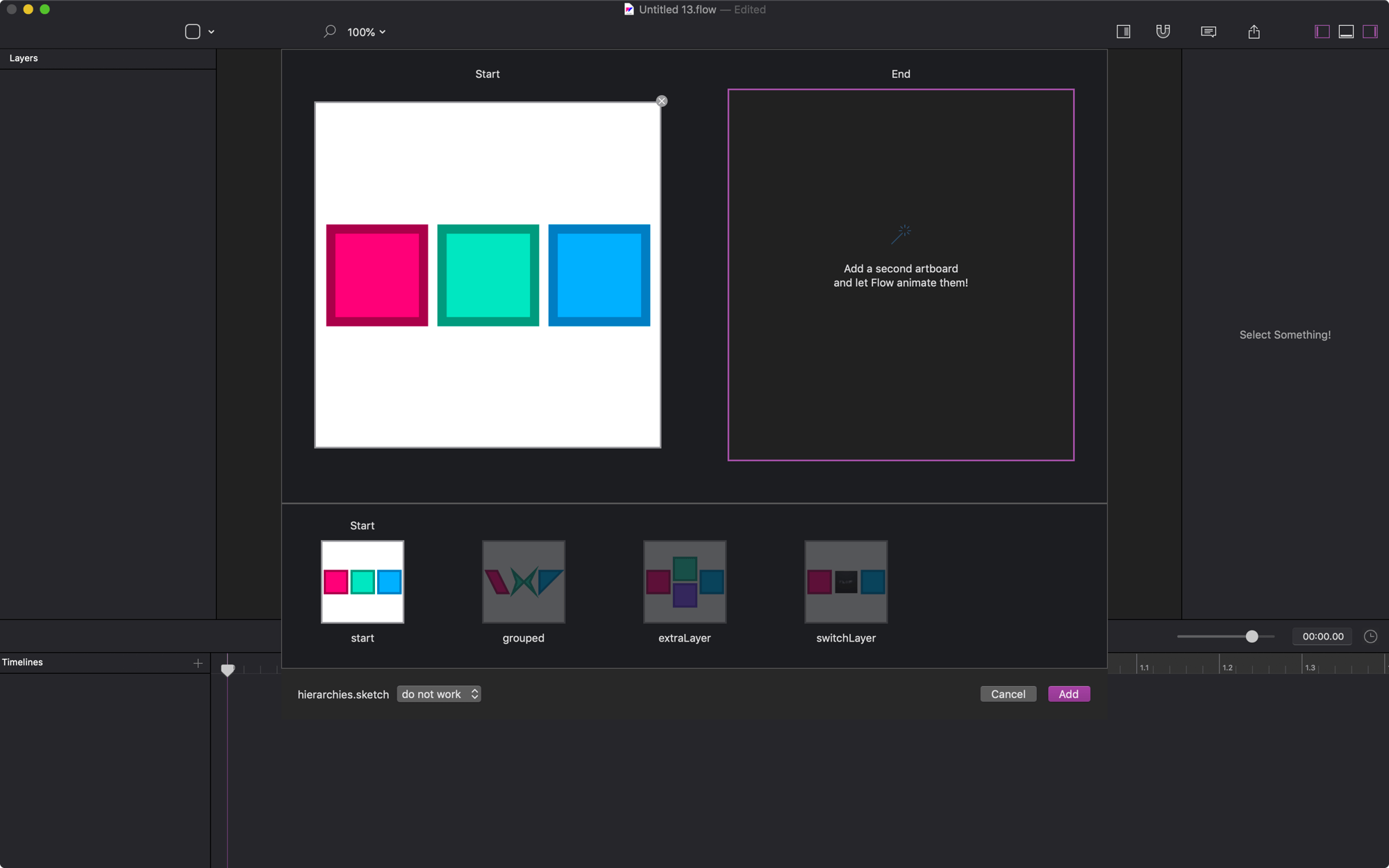The height and width of the screenshot is (868, 1389).
Task: Select the extraLayer artboard thumbnail
Action: [x=685, y=582]
